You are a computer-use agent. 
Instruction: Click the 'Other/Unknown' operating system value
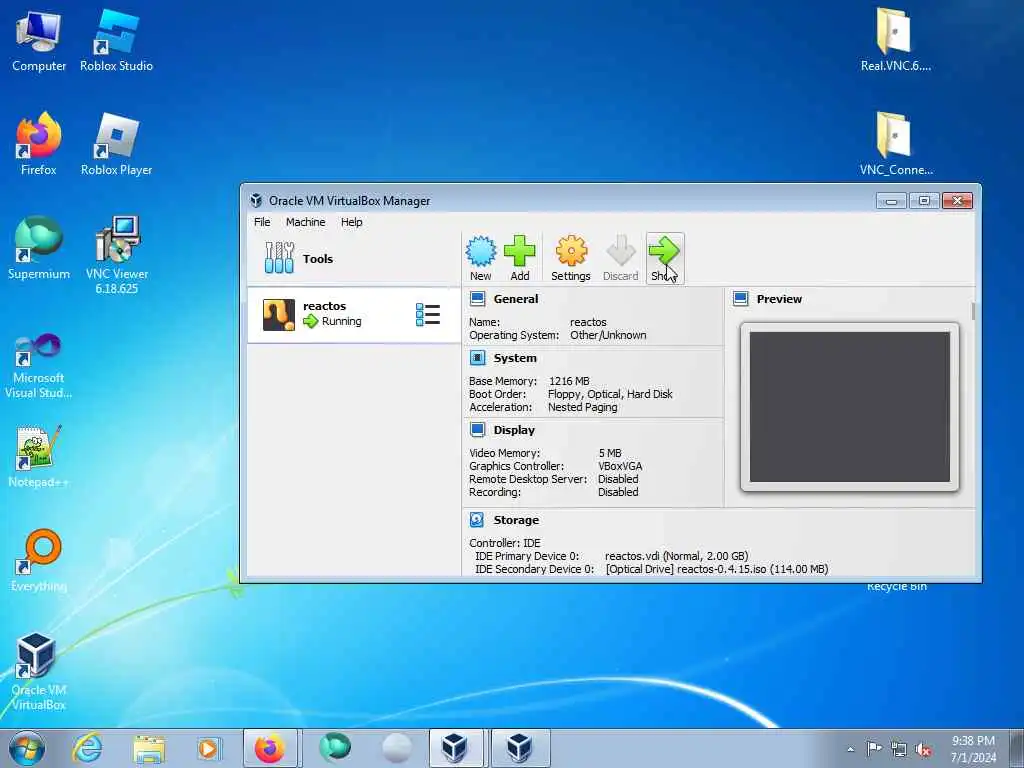pyautogui.click(x=608, y=335)
